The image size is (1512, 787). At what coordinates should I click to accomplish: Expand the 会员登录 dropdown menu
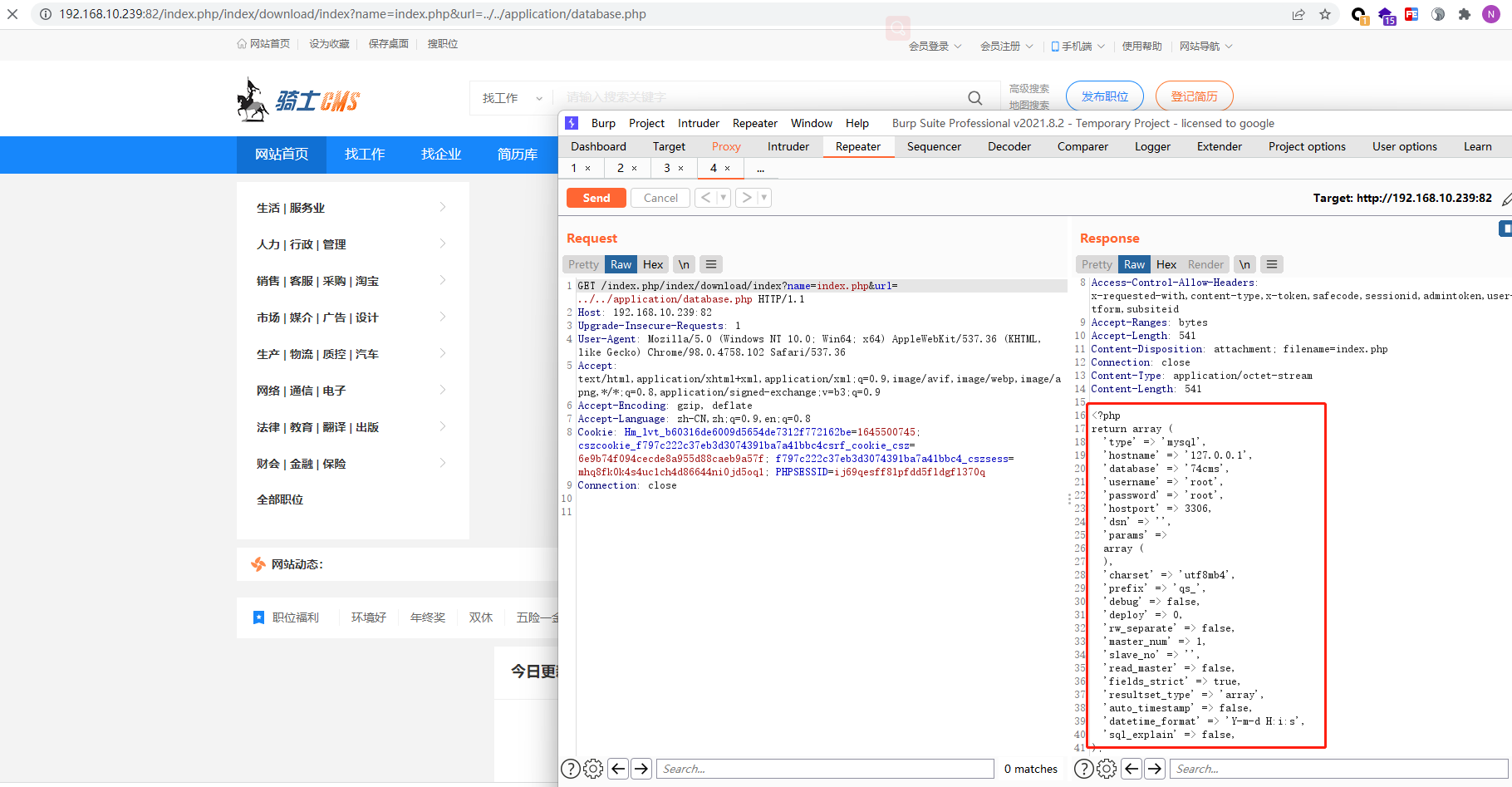[x=934, y=46]
